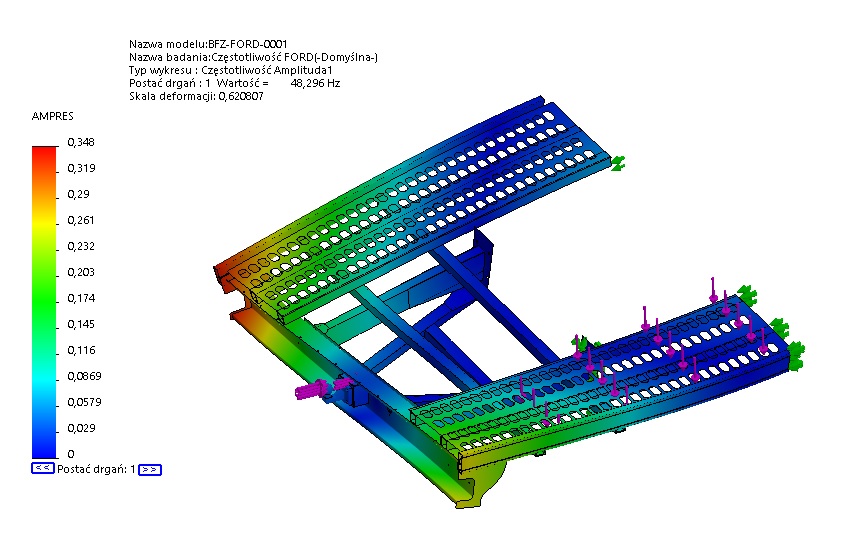The image size is (846, 549).
Task: Click the next mode shape >> button
Action: point(149,468)
